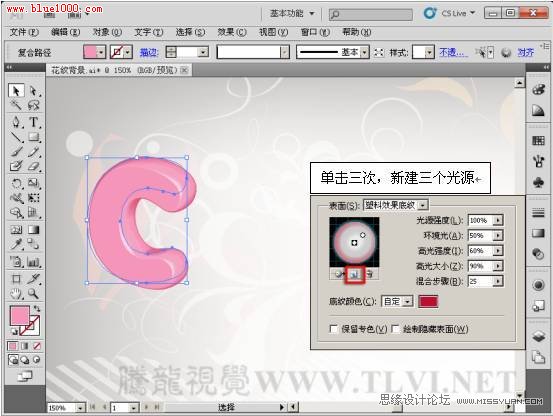Select the Magic Wand tool
This screenshot has height=416, width=553.
tap(16, 105)
